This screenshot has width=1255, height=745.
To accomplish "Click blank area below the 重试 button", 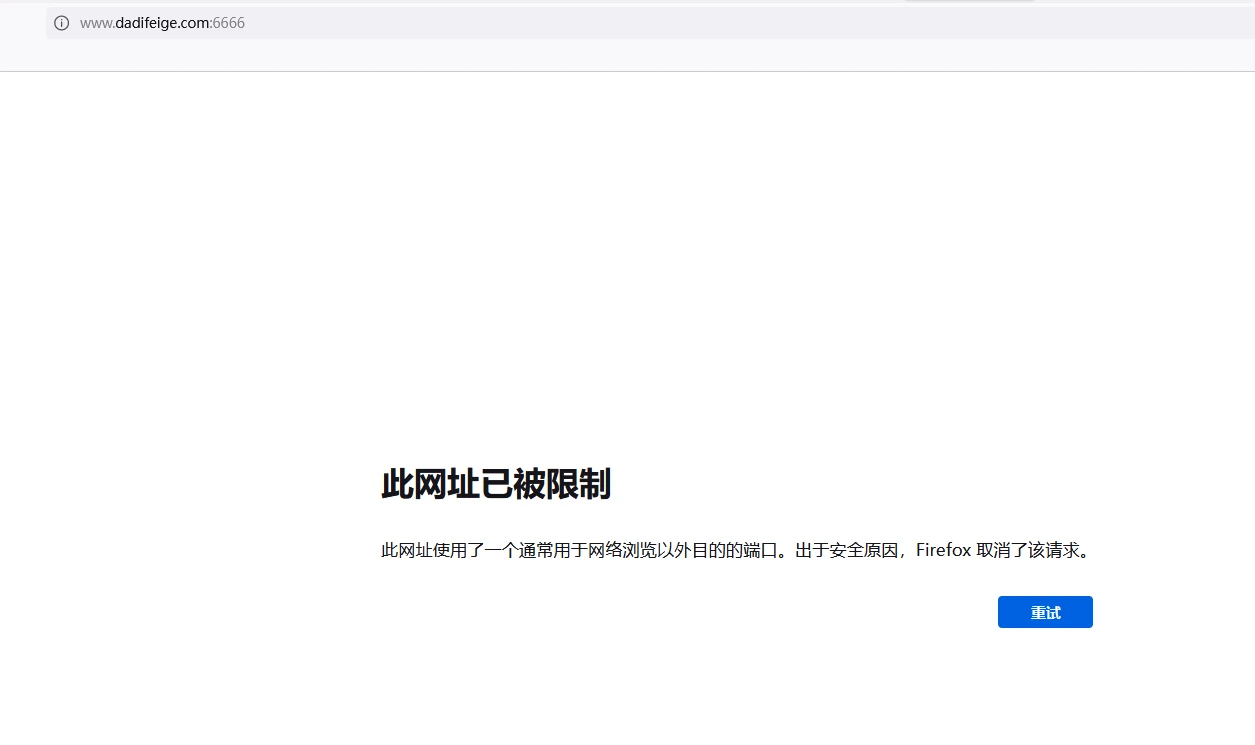I will [1045, 690].
